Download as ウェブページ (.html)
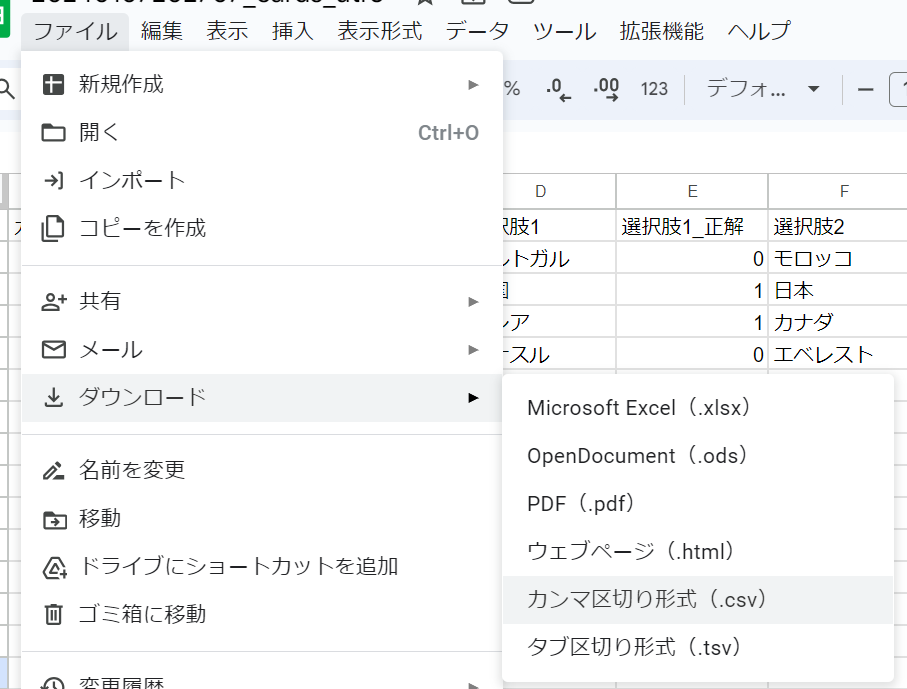Viewport: 907px width, 689px height. point(698,552)
